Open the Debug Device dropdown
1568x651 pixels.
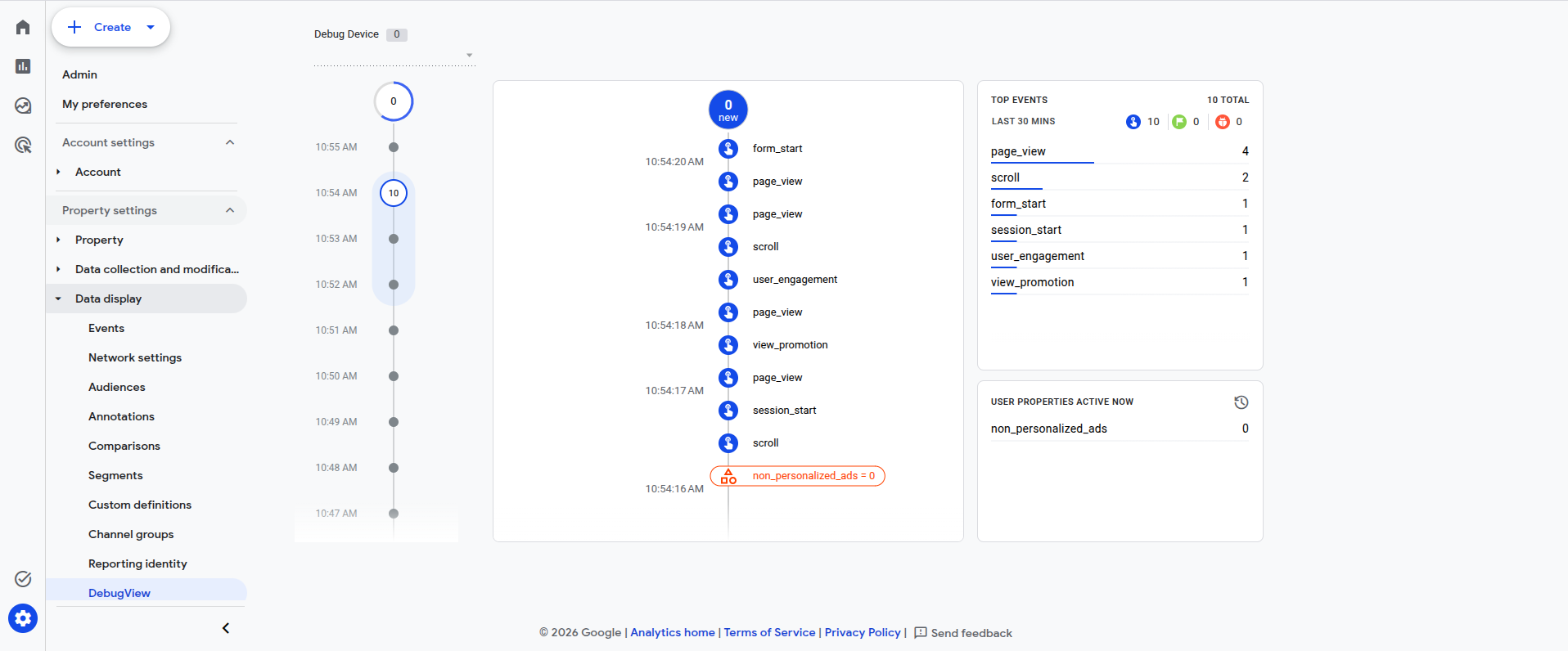point(394,56)
